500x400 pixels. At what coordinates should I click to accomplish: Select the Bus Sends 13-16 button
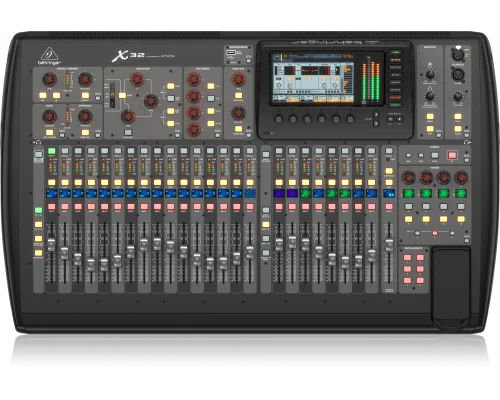[211, 124]
